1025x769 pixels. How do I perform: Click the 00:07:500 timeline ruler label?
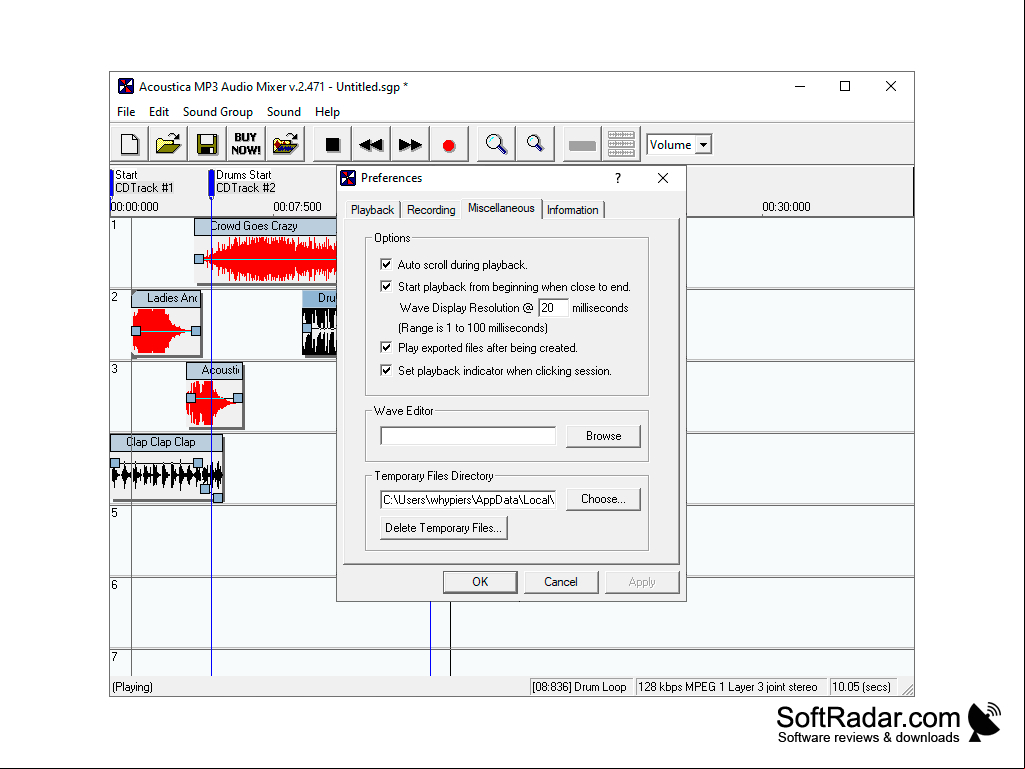pos(297,207)
